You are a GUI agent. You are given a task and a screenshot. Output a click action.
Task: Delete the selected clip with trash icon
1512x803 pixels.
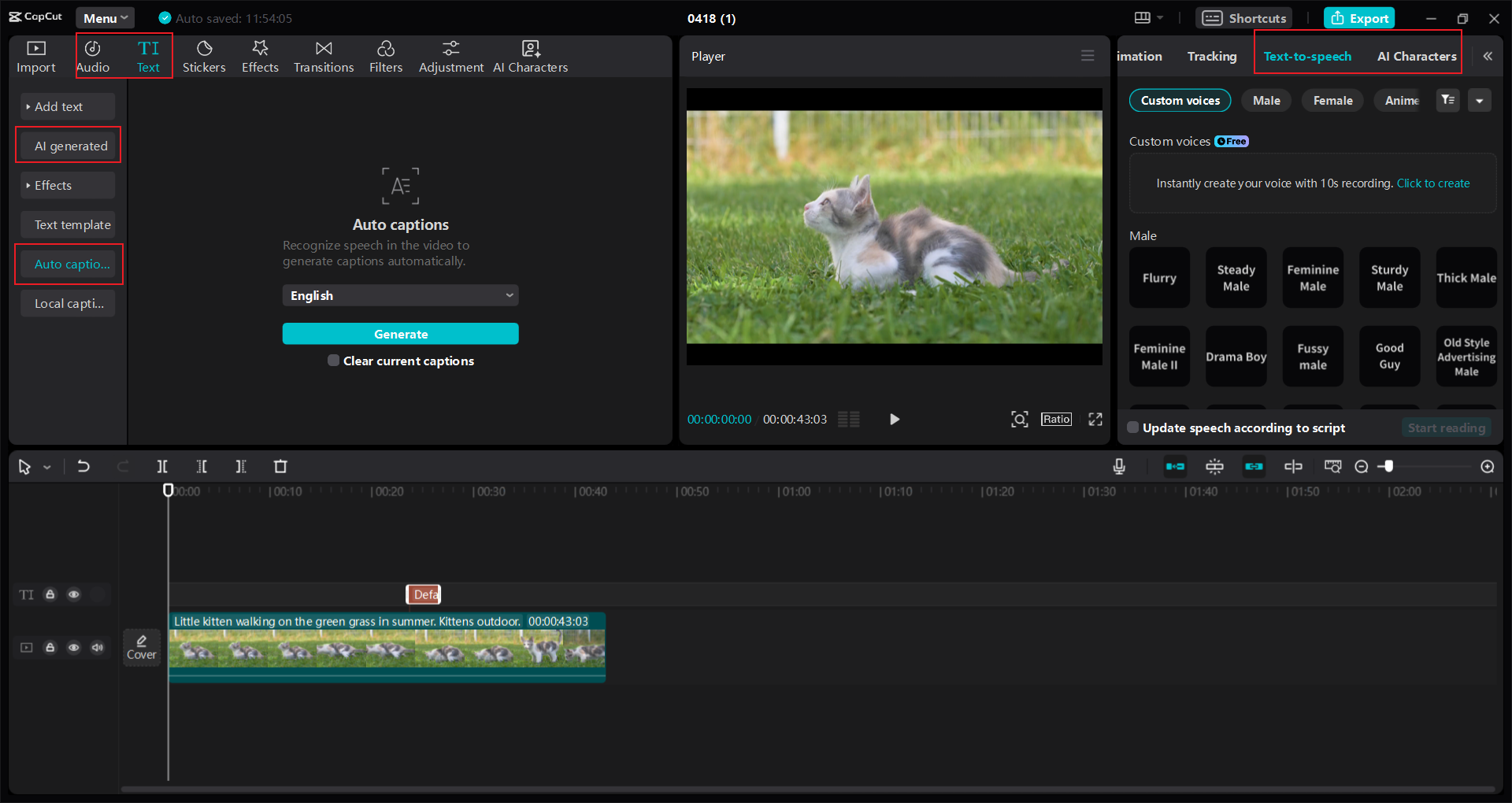pos(280,466)
